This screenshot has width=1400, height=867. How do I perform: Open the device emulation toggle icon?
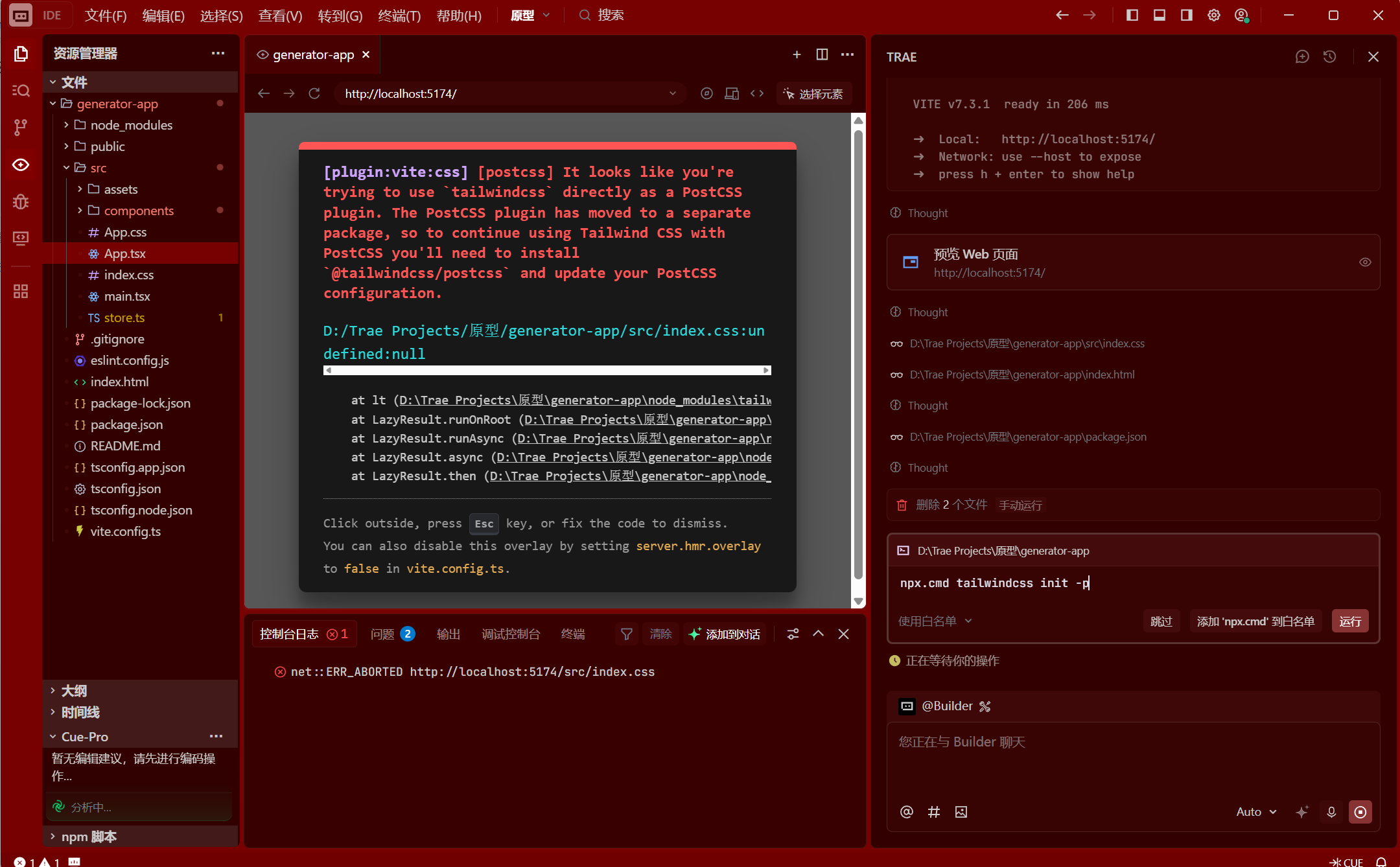[x=732, y=94]
